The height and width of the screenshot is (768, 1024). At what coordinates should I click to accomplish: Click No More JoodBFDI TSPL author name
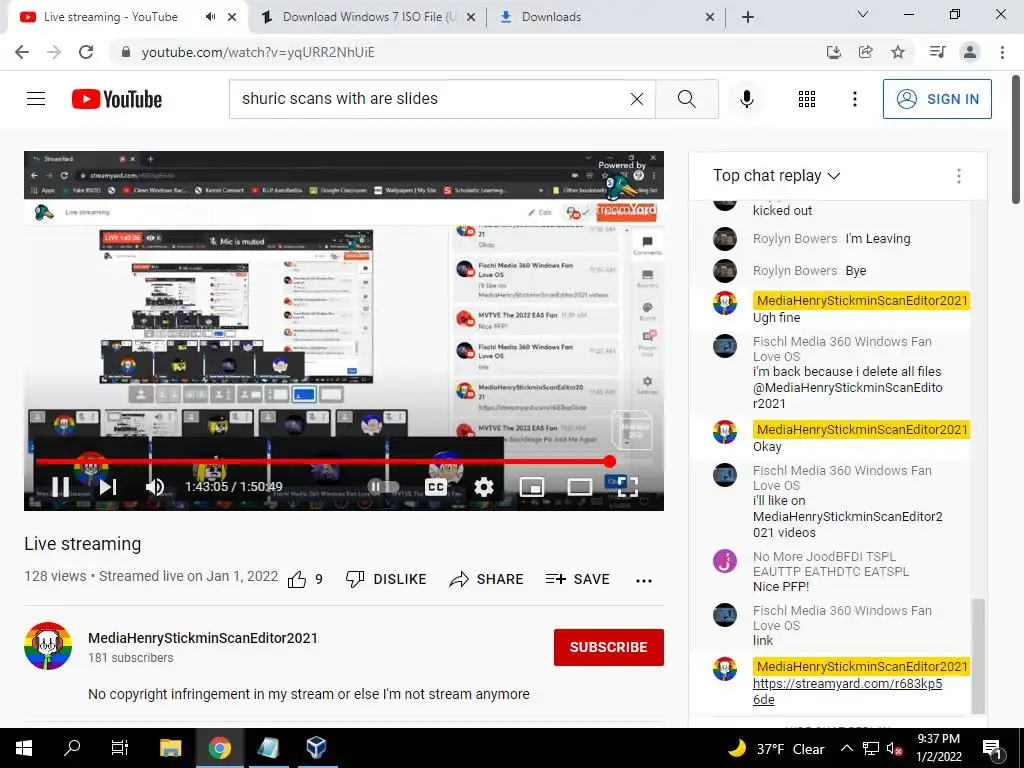click(831, 564)
